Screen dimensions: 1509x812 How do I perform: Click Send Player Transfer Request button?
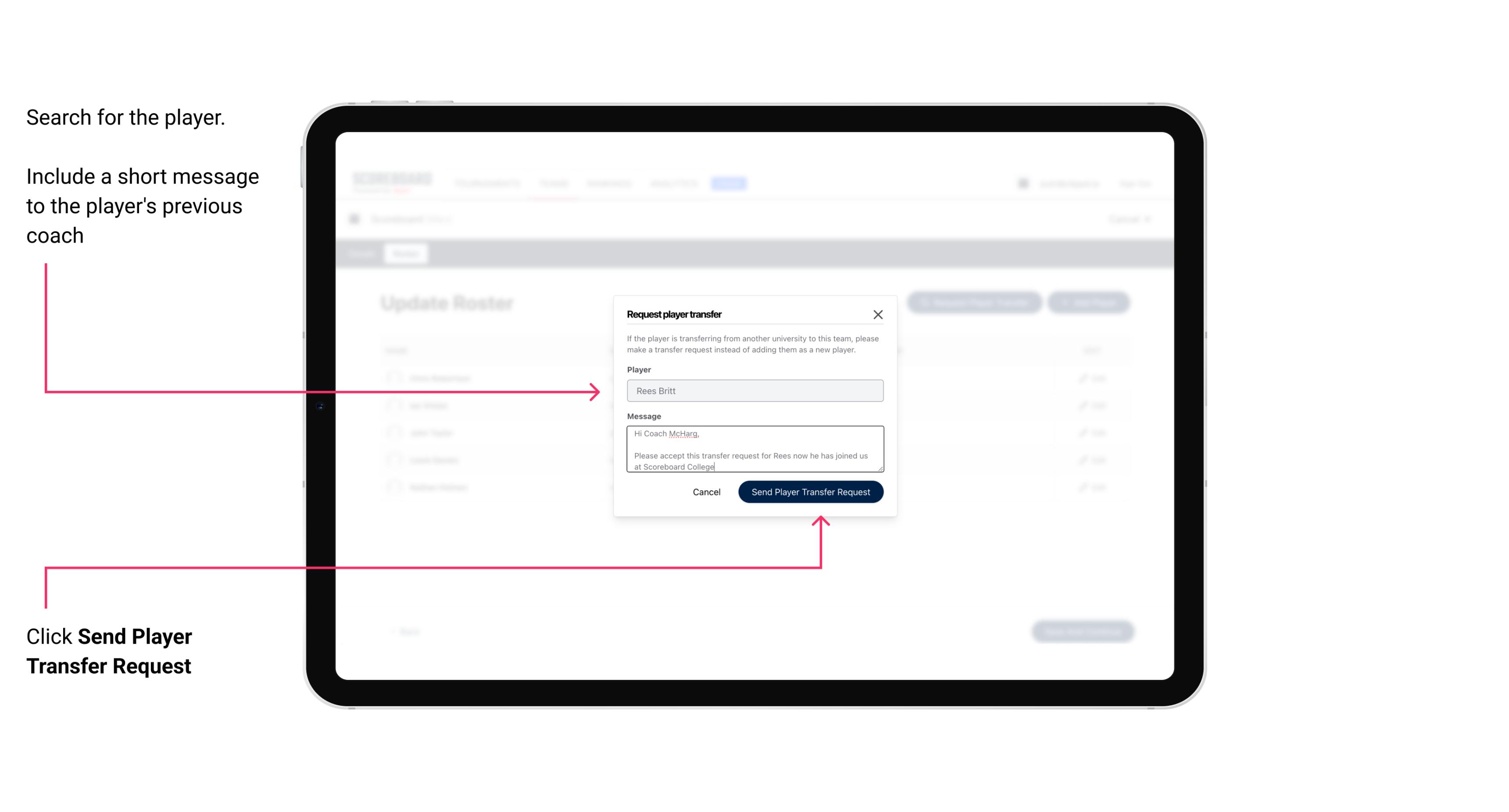point(810,491)
